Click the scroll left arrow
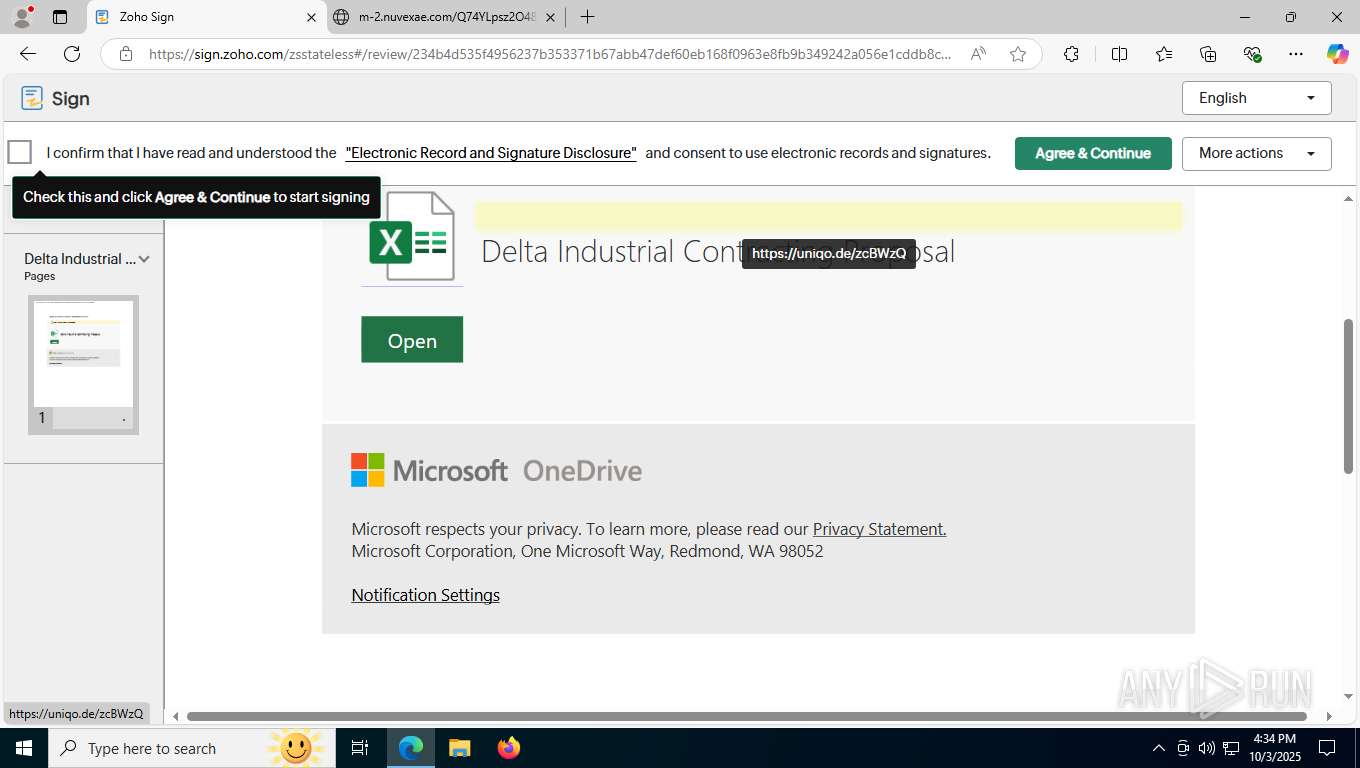1360x768 pixels. click(x=176, y=716)
